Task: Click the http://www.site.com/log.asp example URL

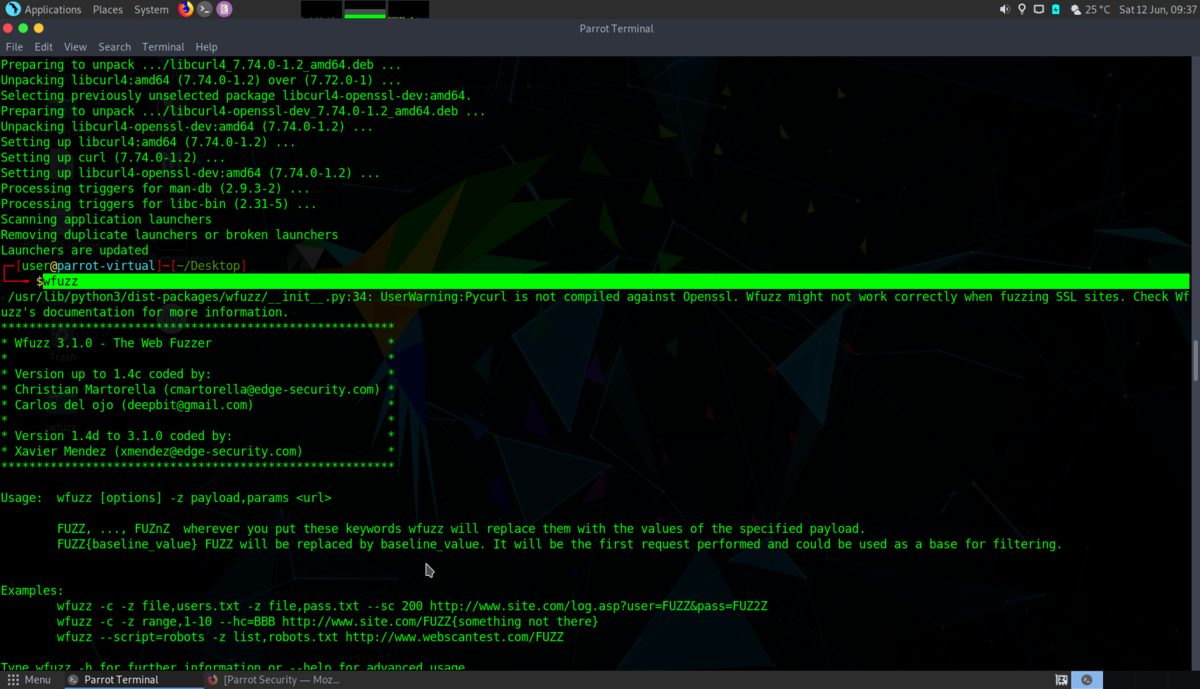Action: coord(598,607)
